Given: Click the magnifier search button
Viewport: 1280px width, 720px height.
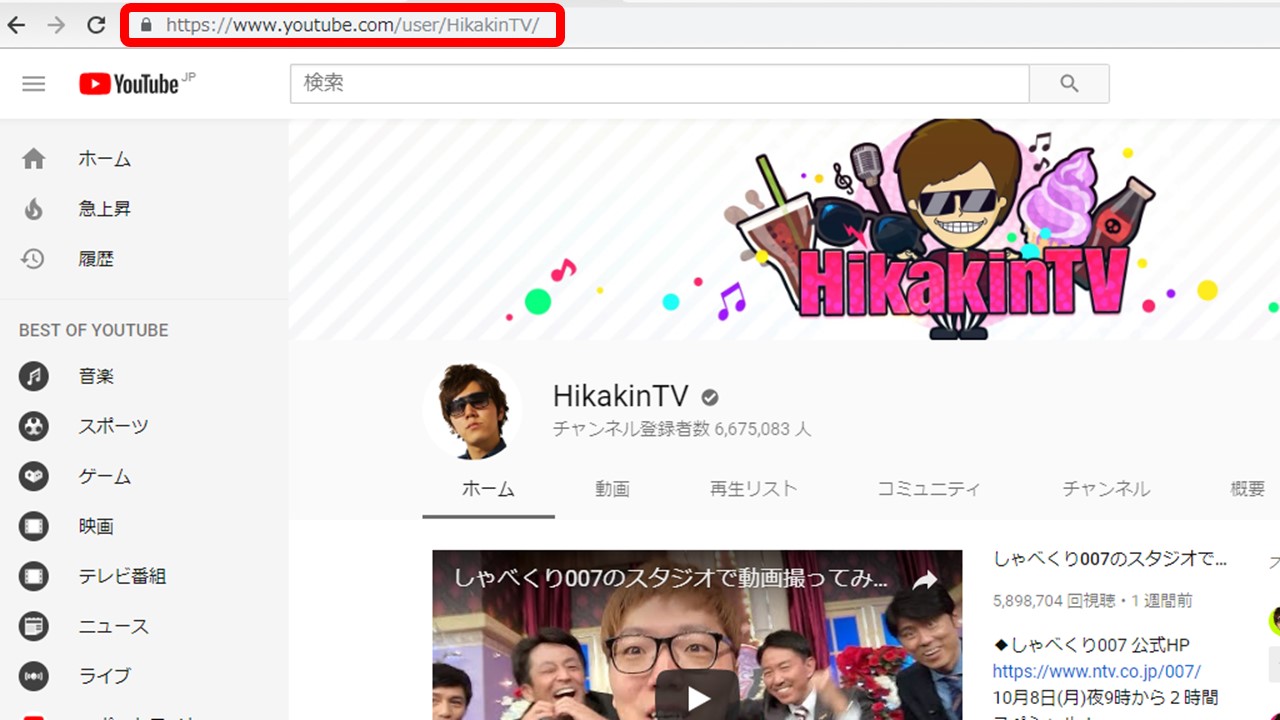Looking at the screenshot, I should [x=1069, y=84].
